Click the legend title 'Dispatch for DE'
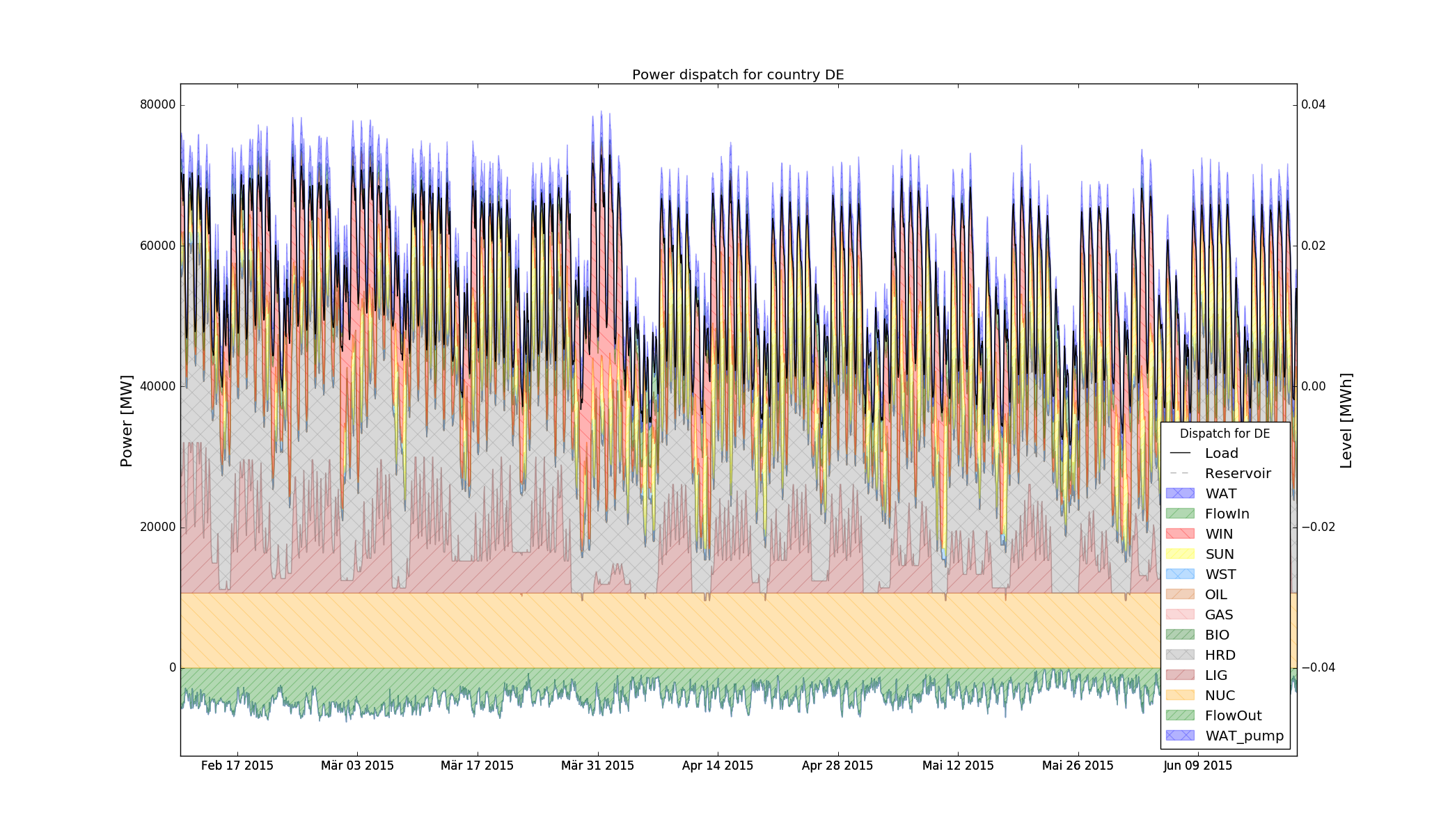The width and height of the screenshot is (1441, 840). tap(1225, 434)
